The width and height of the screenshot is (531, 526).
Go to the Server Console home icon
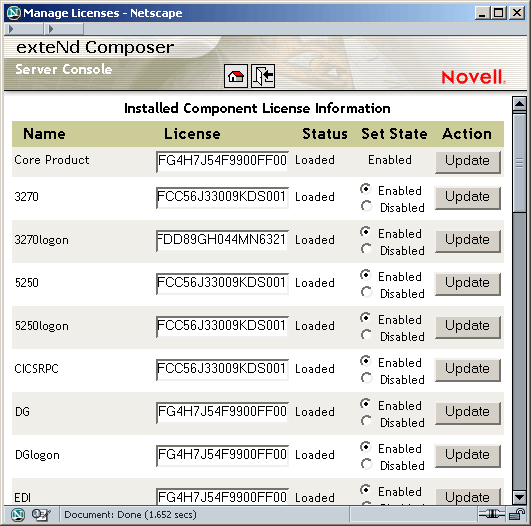pos(236,76)
